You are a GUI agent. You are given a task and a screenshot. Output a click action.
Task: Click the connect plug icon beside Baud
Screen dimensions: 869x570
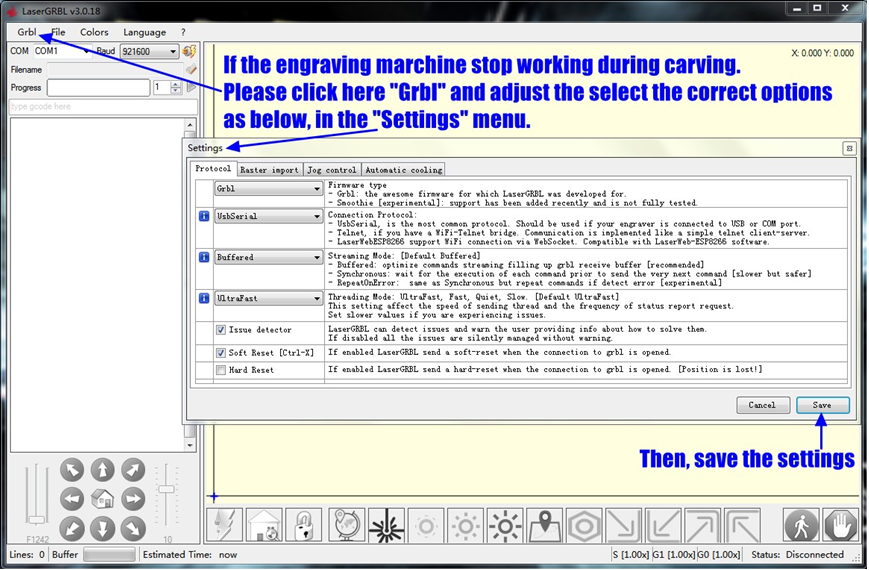click(190, 51)
